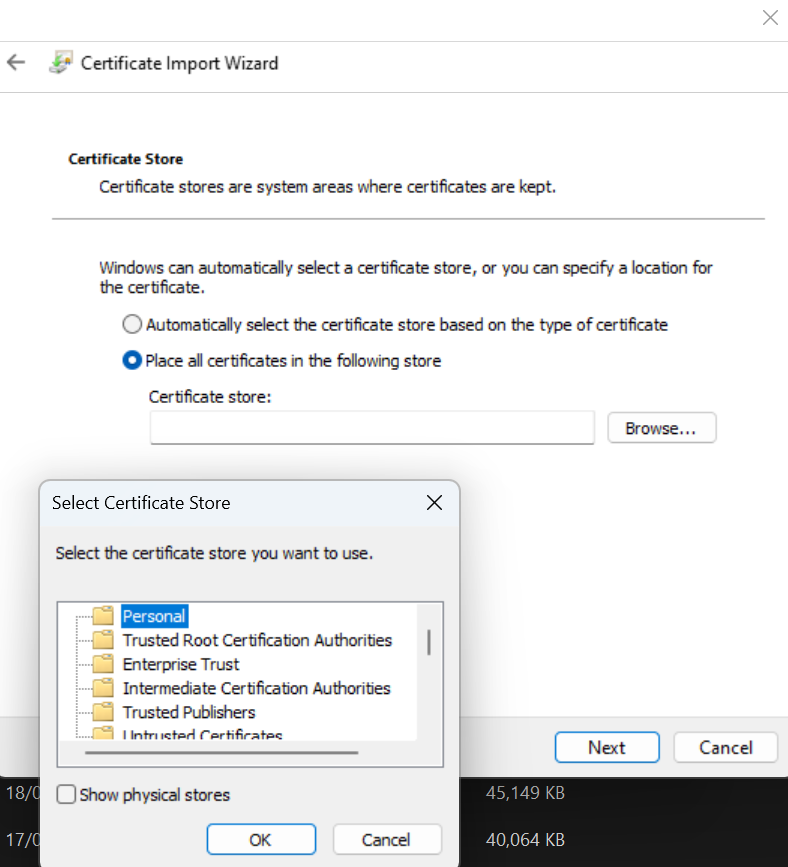Select the Enterprise Trust store entry

[x=181, y=664]
